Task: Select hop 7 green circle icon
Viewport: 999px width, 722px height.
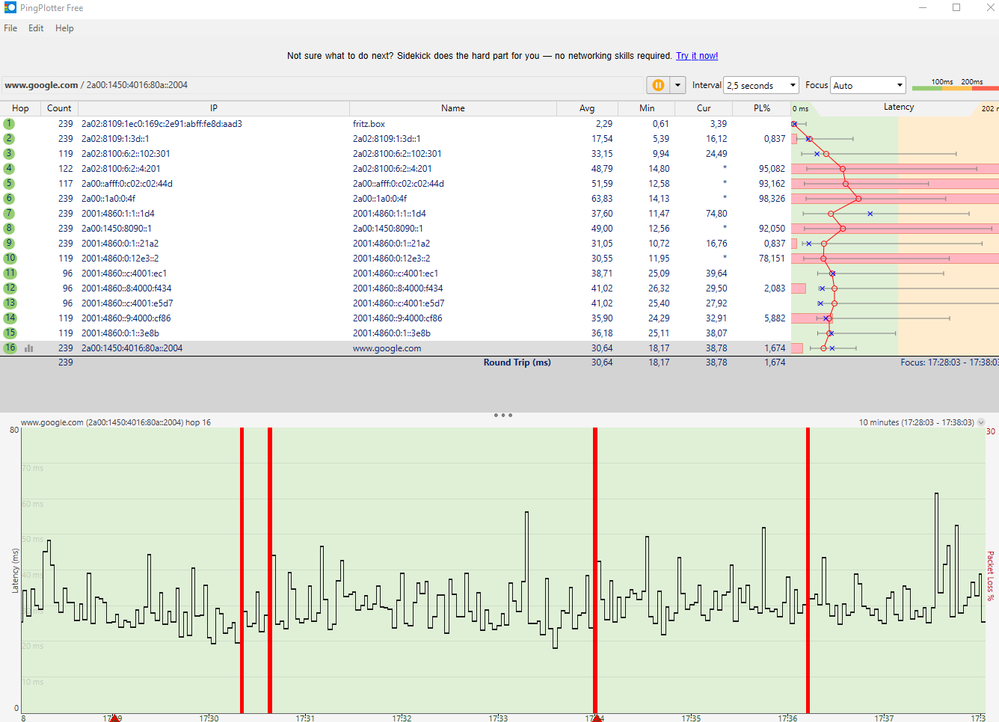Action: (x=9, y=213)
